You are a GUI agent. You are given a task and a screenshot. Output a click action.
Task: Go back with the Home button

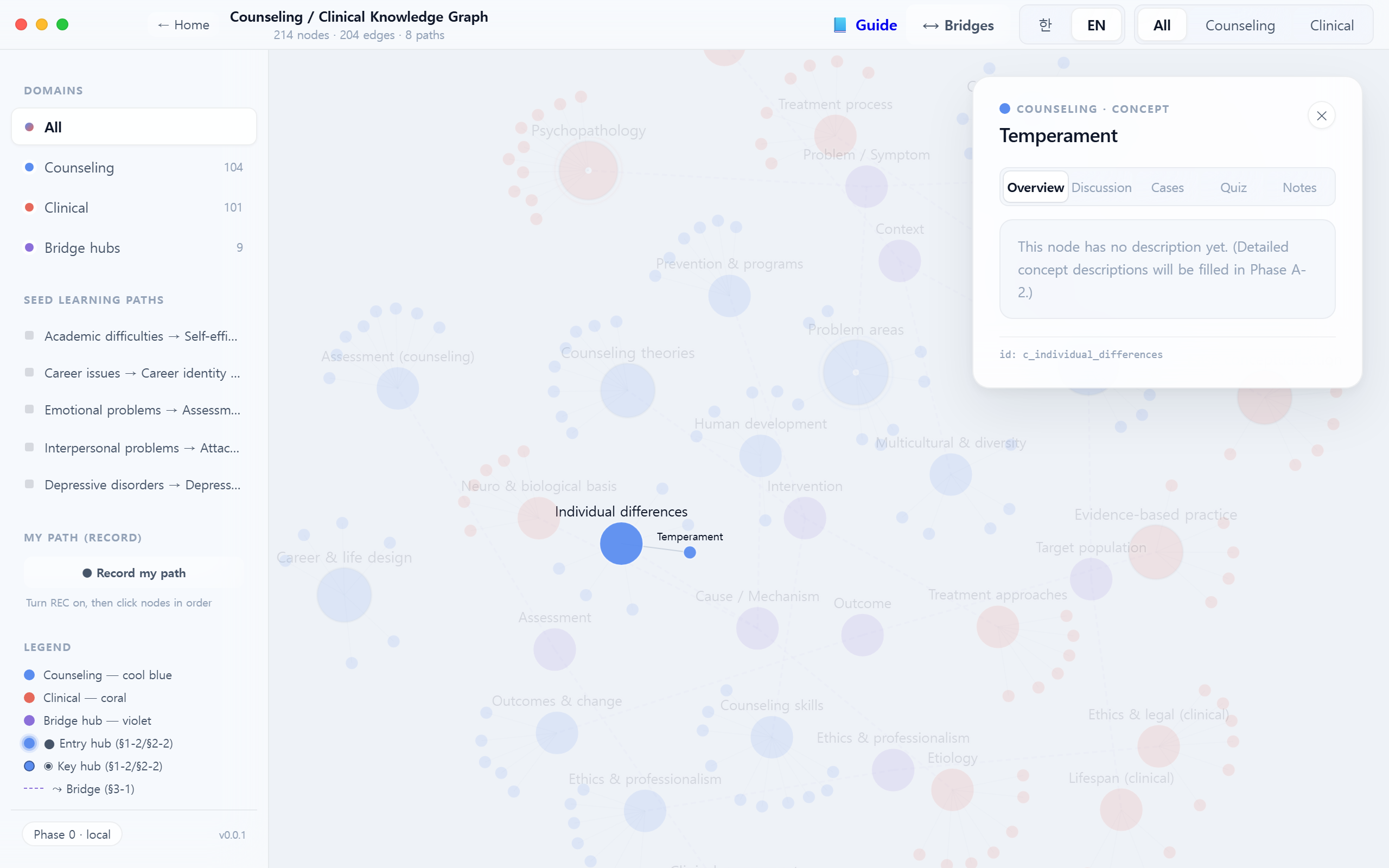pyautogui.click(x=183, y=25)
